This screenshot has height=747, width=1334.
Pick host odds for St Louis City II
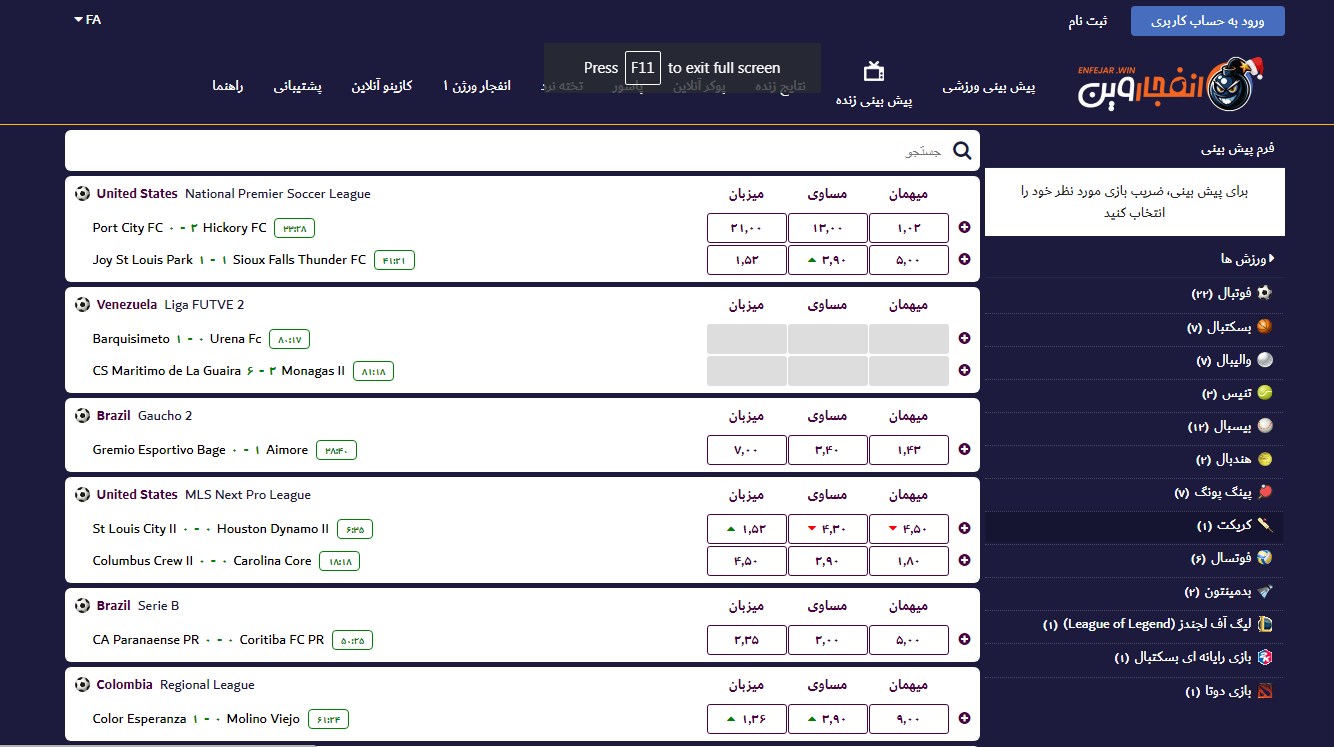pos(746,529)
